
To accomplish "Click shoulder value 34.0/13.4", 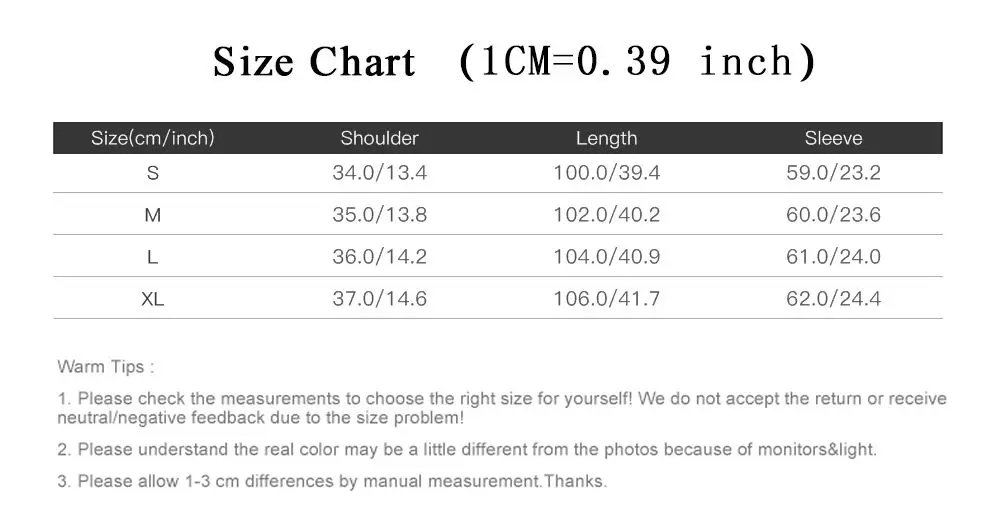I will (x=379, y=173).
